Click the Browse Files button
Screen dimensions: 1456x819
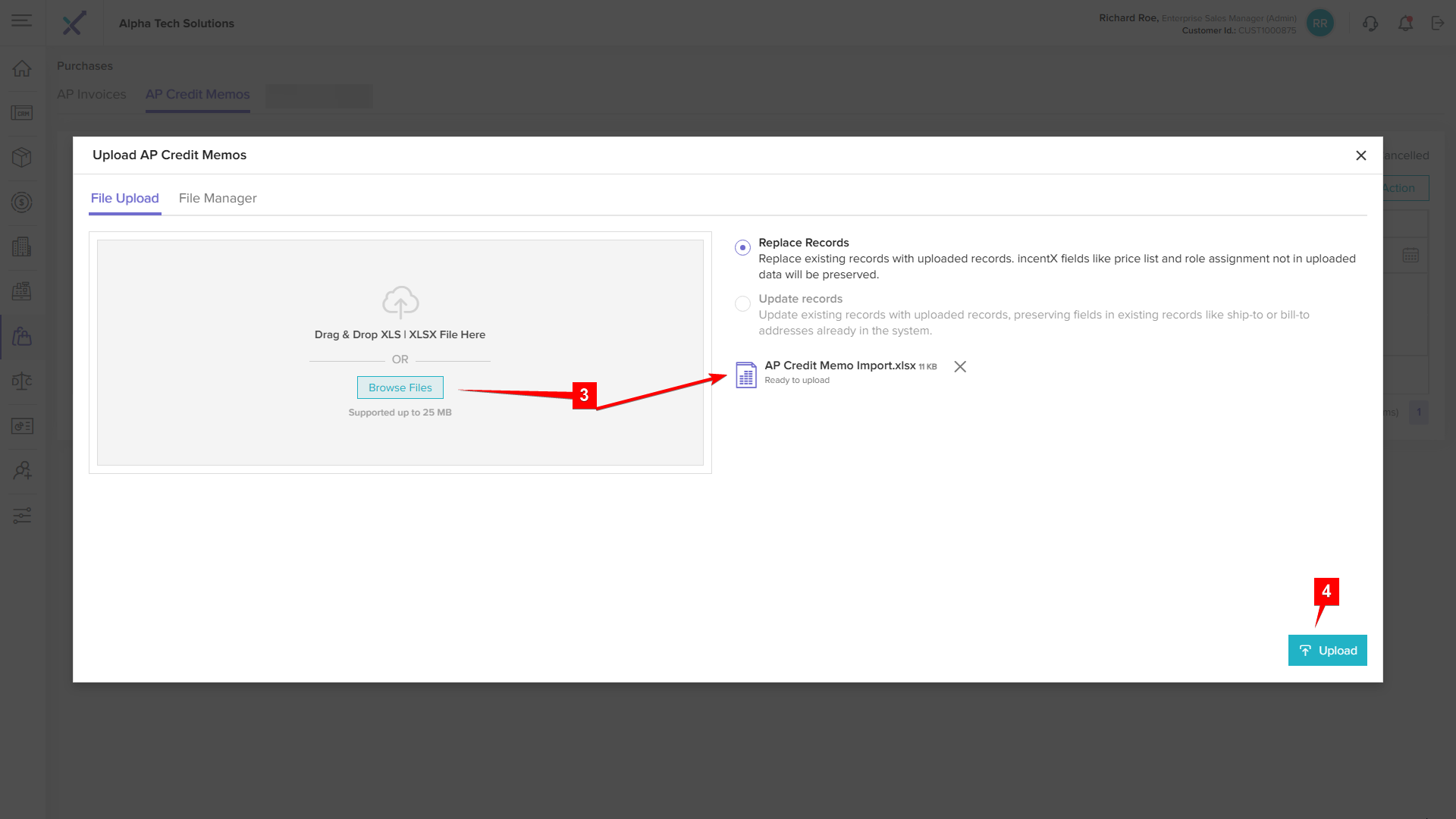[x=400, y=388]
